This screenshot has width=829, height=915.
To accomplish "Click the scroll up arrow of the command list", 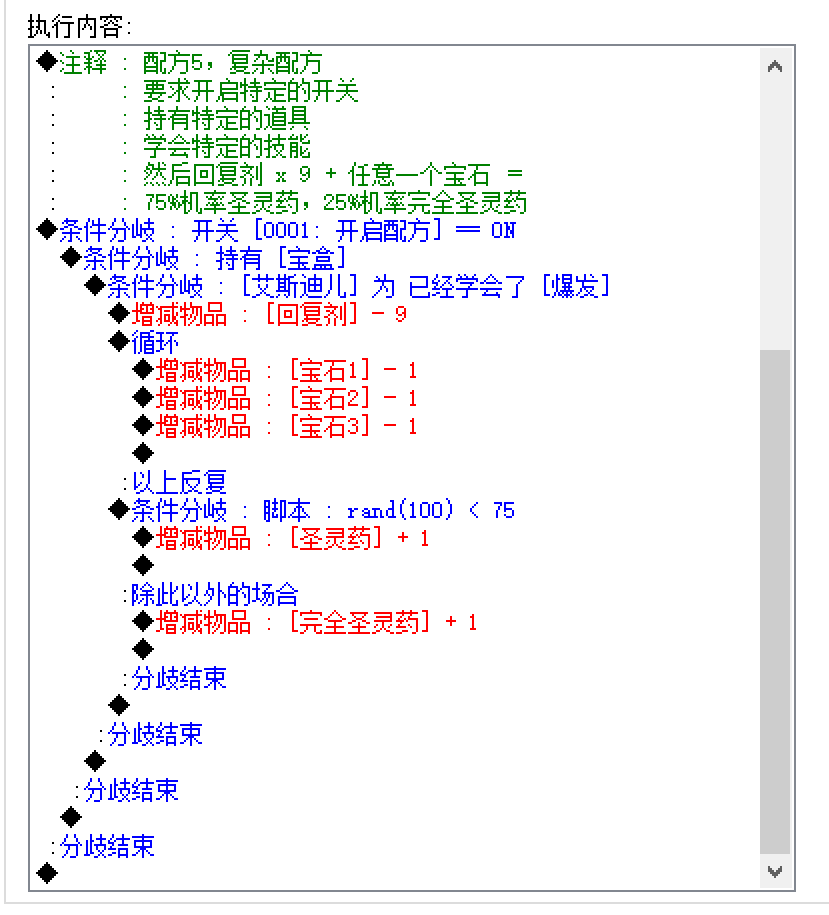I will pyautogui.click(x=775, y=66).
